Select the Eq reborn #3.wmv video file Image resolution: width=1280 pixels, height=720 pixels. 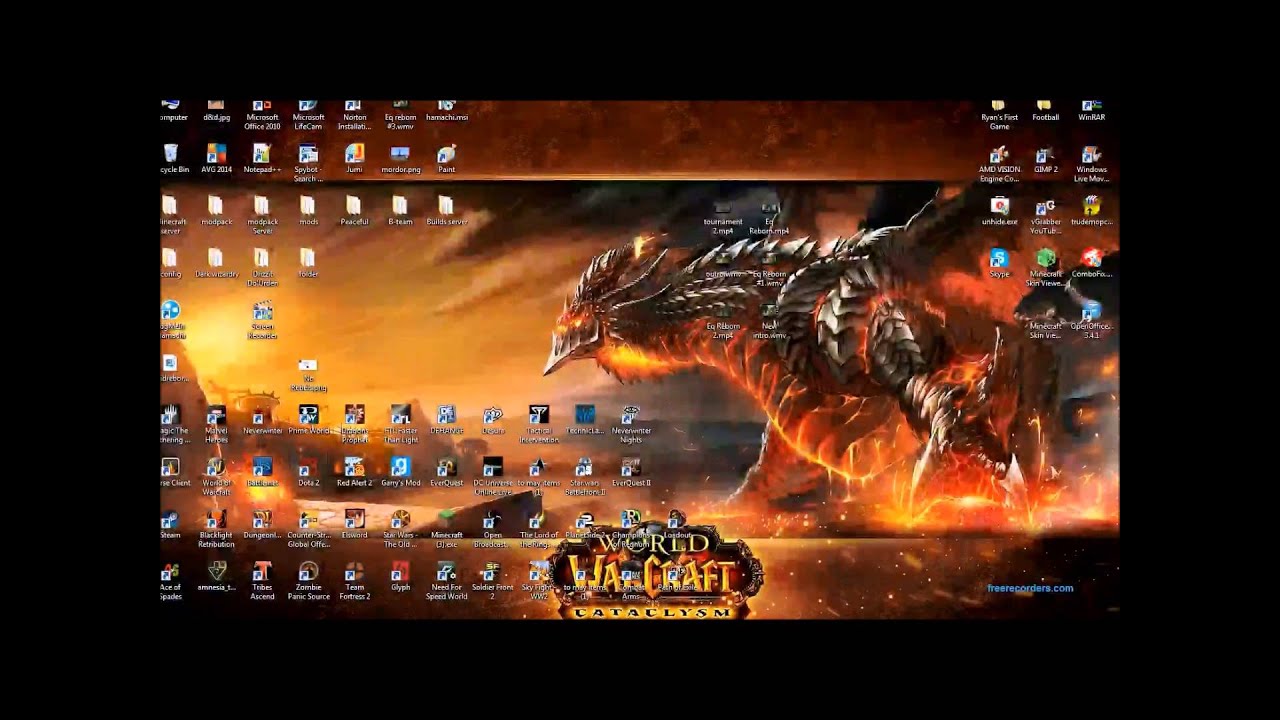pos(400,114)
